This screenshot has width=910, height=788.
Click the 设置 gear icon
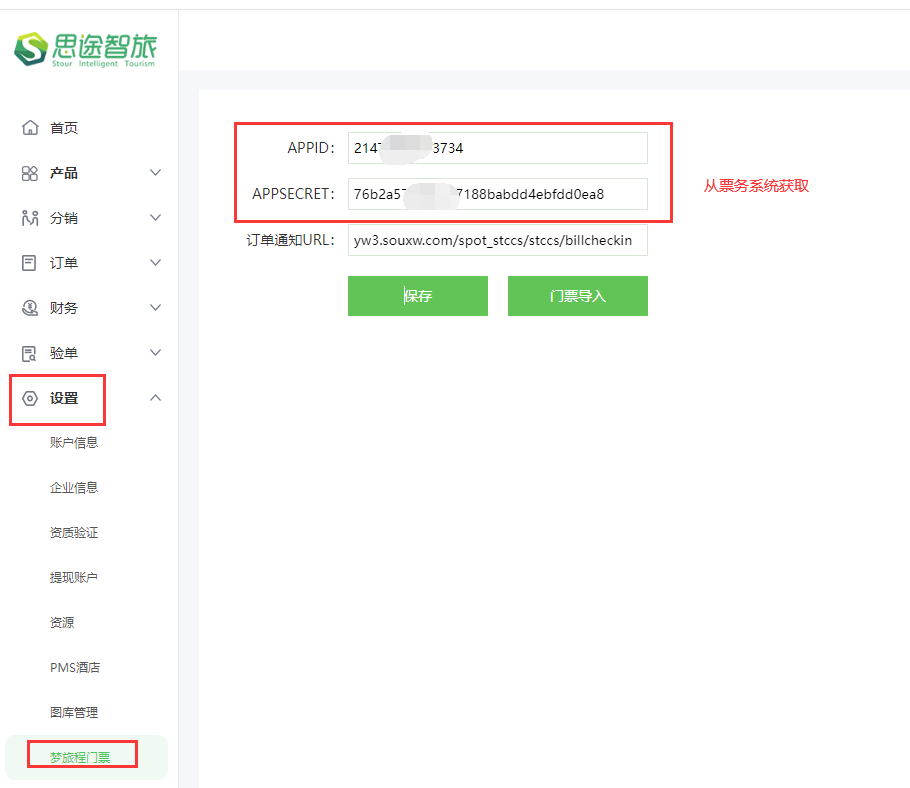(30, 398)
